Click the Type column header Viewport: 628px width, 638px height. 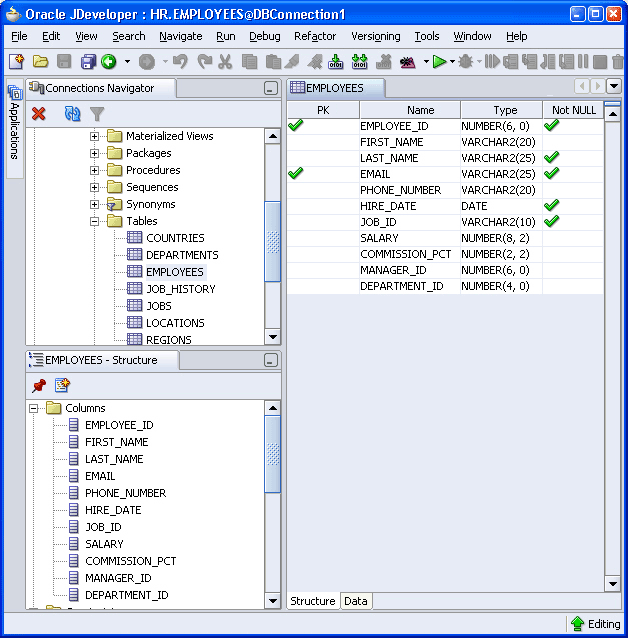click(502, 110)
